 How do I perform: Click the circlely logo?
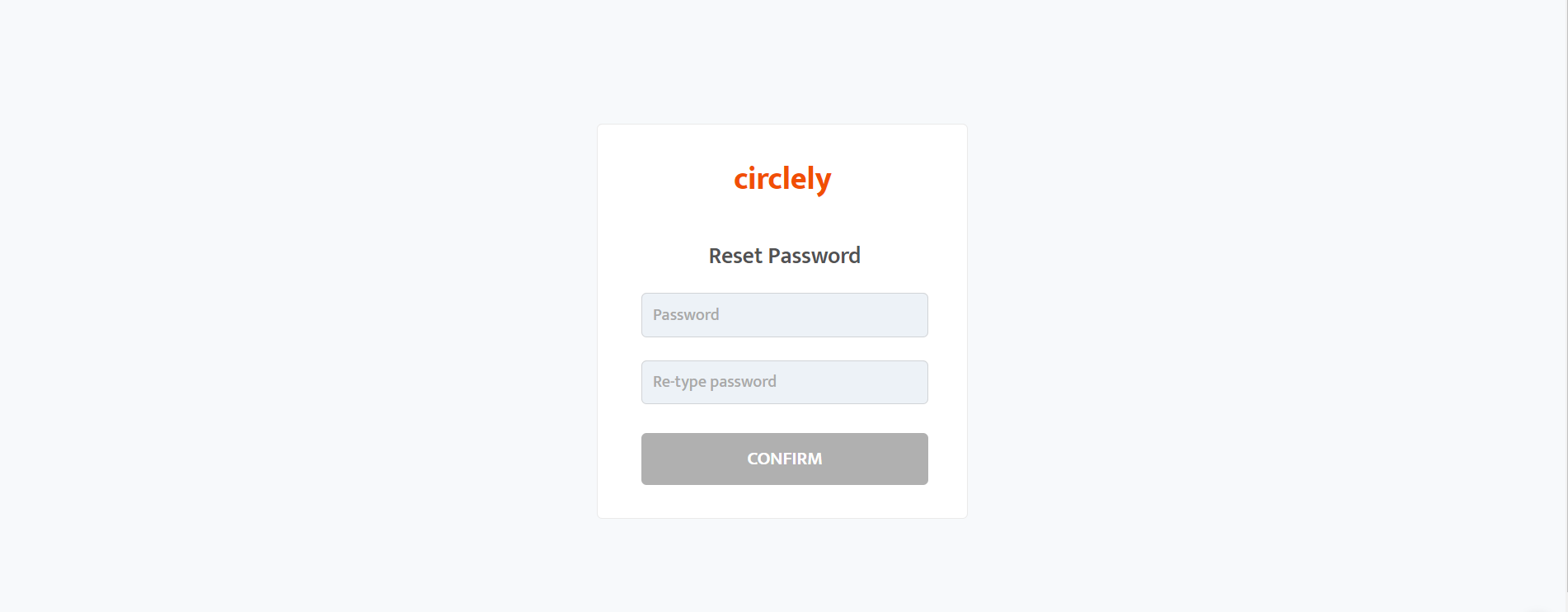point(782,179)
